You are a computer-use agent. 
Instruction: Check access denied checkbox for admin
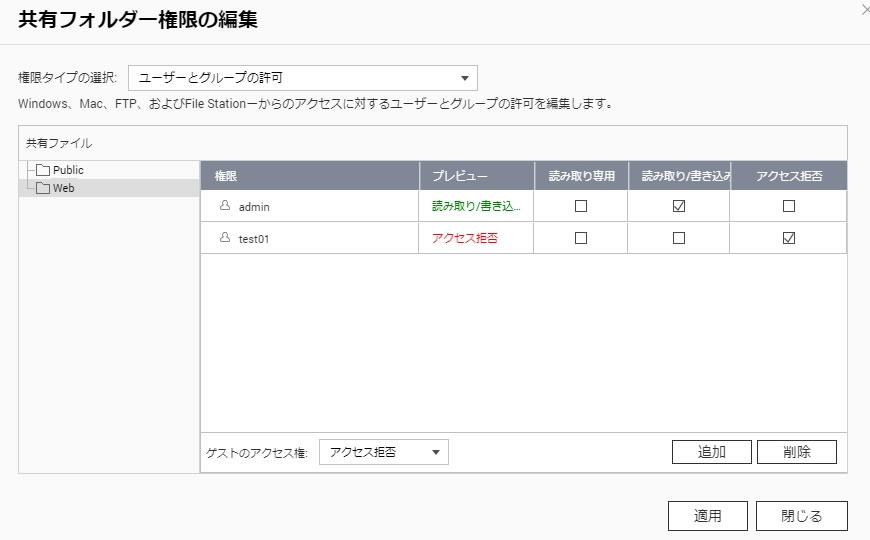click(x=789, y=206)
